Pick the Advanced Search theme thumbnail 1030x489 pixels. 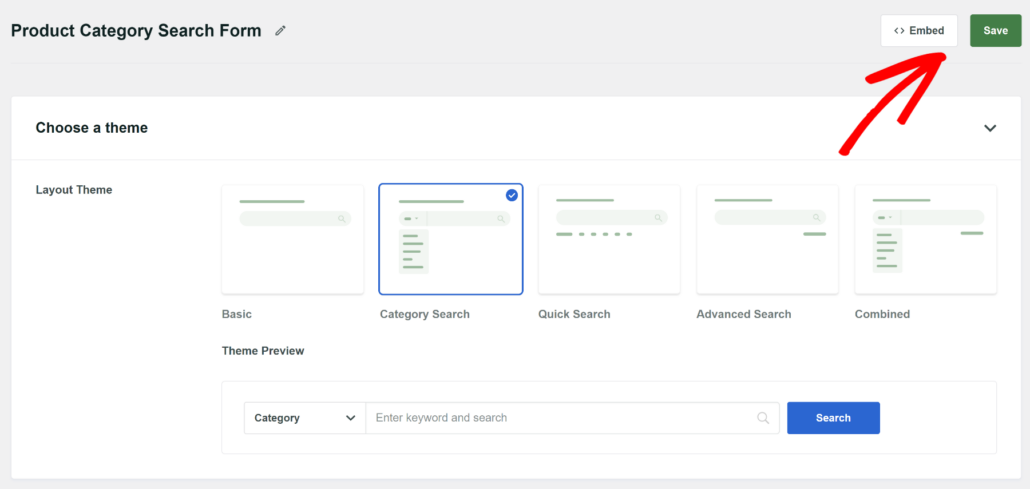click(x=767, y=239)
